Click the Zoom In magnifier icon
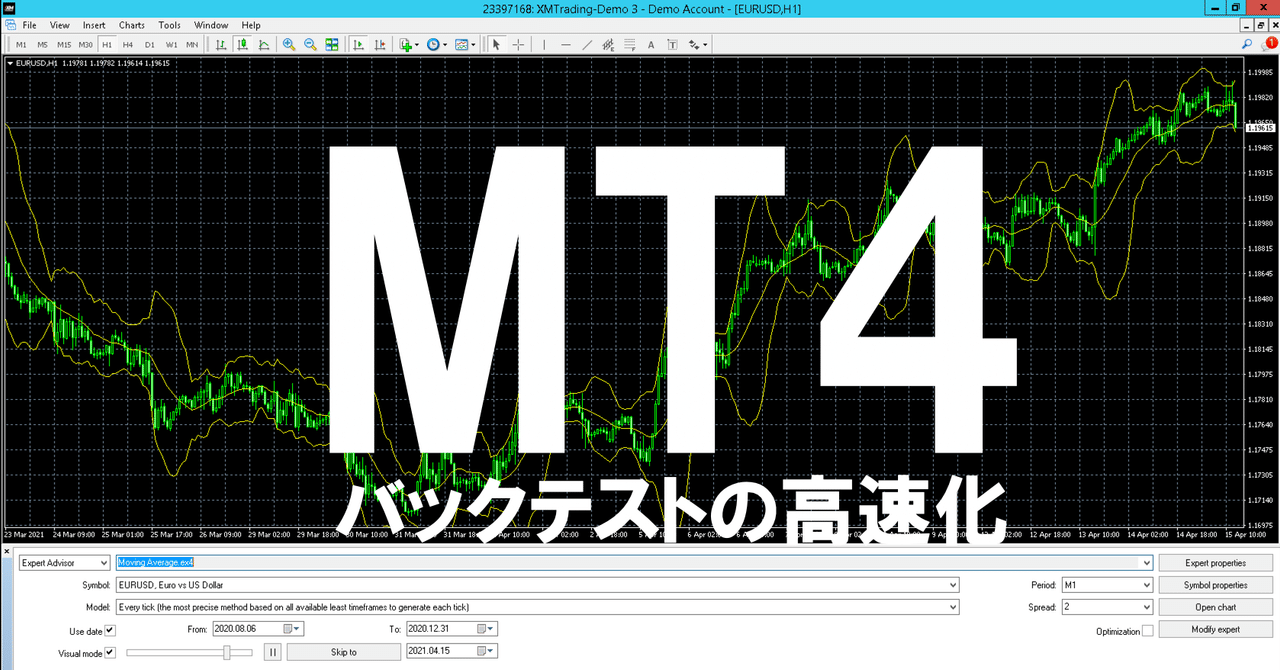This screenshot has width=1280, height=670. click(288, 44)
